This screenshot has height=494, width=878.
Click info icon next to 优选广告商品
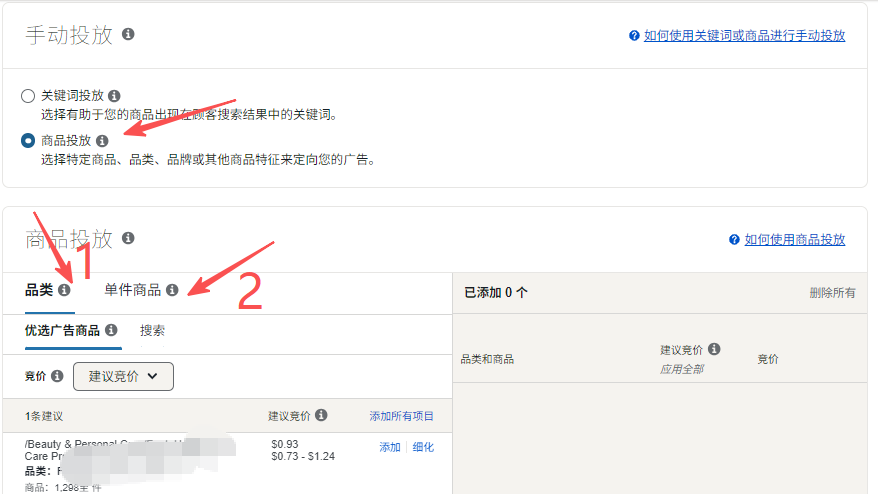(x=111, y=330)
